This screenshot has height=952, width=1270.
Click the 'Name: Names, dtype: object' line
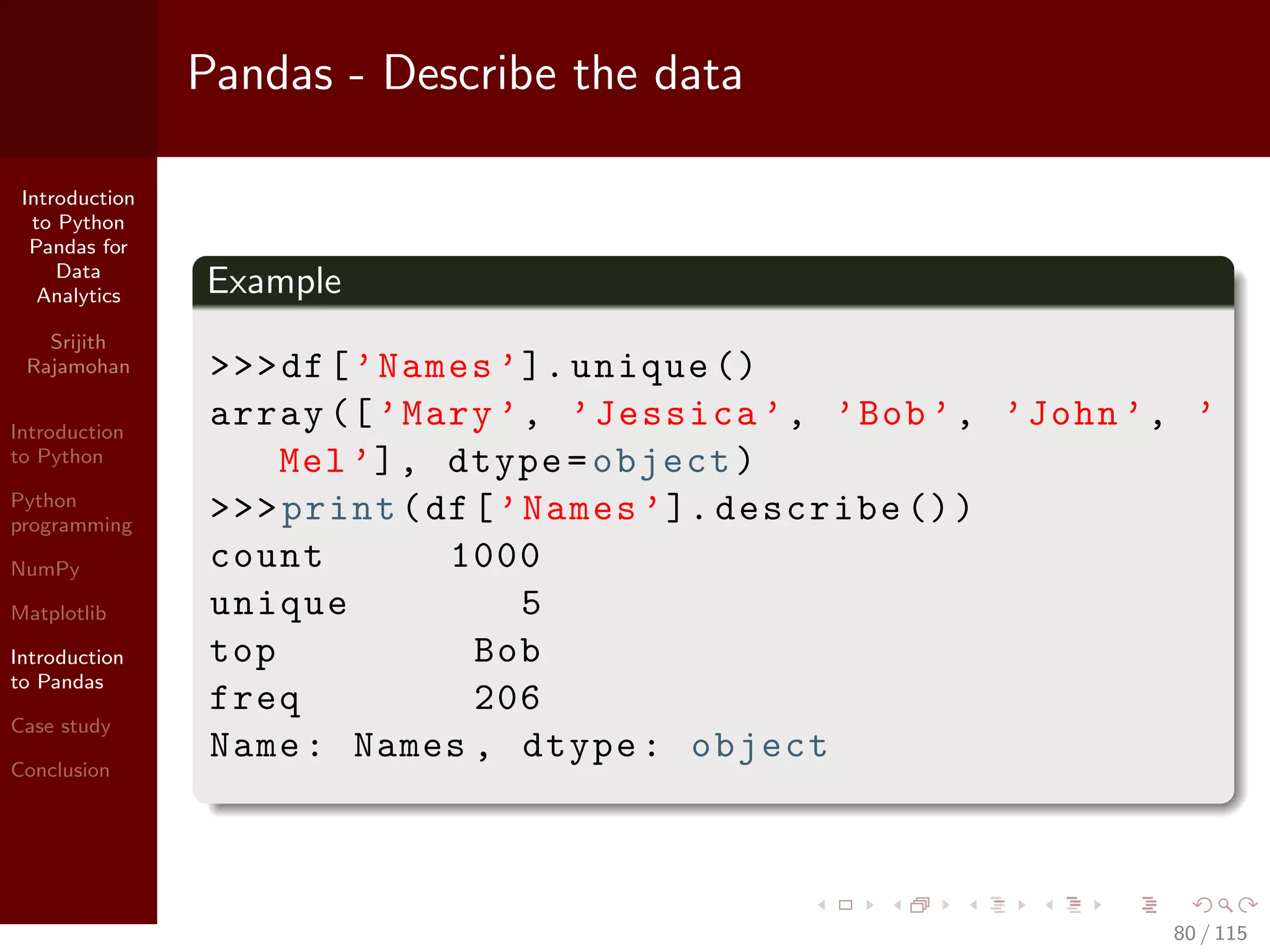coord(519,746)
